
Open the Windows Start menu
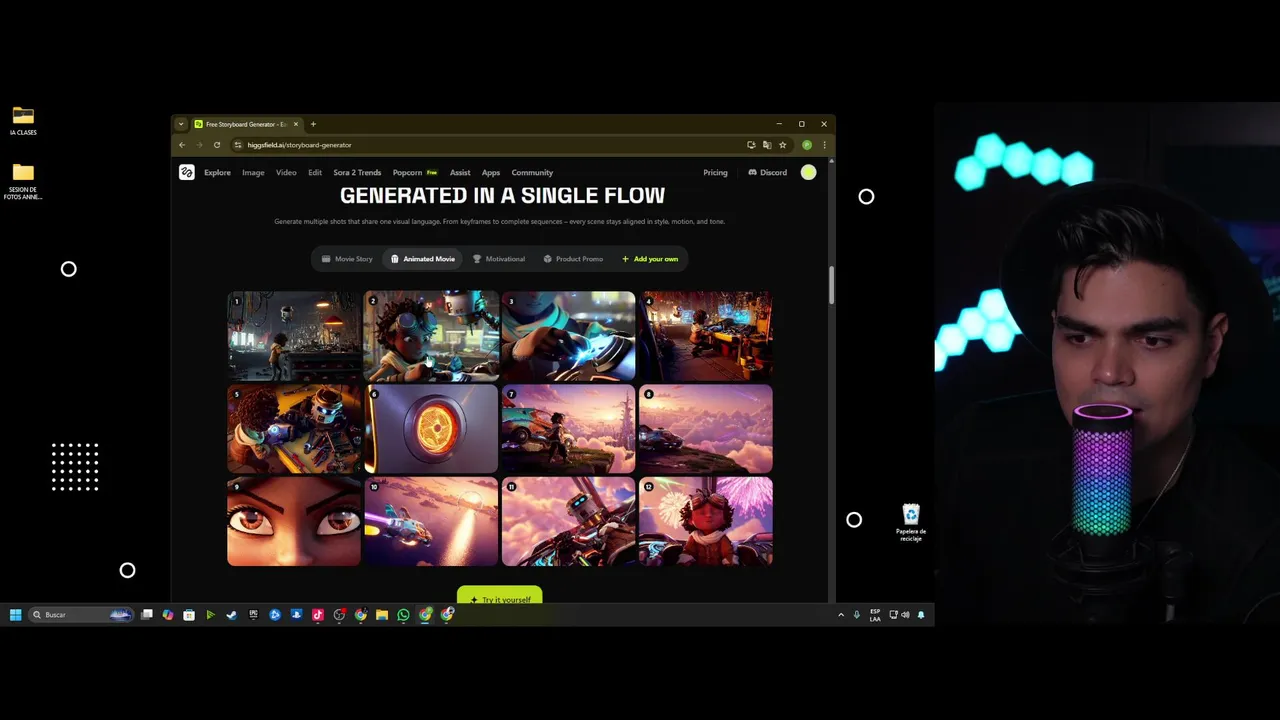tap(15, 615)
